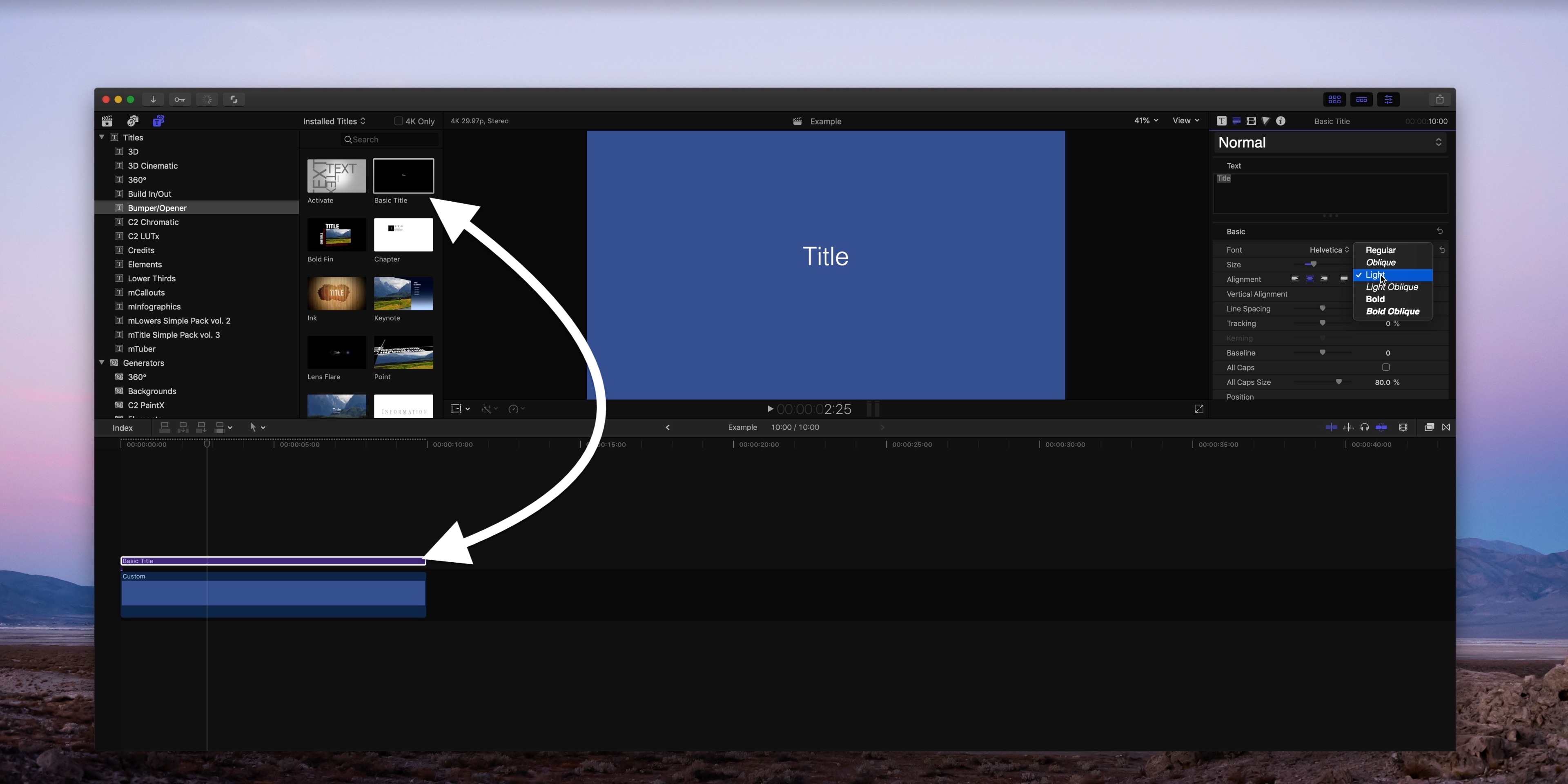Select Regular in the style menu

(x=1381, y=250)
